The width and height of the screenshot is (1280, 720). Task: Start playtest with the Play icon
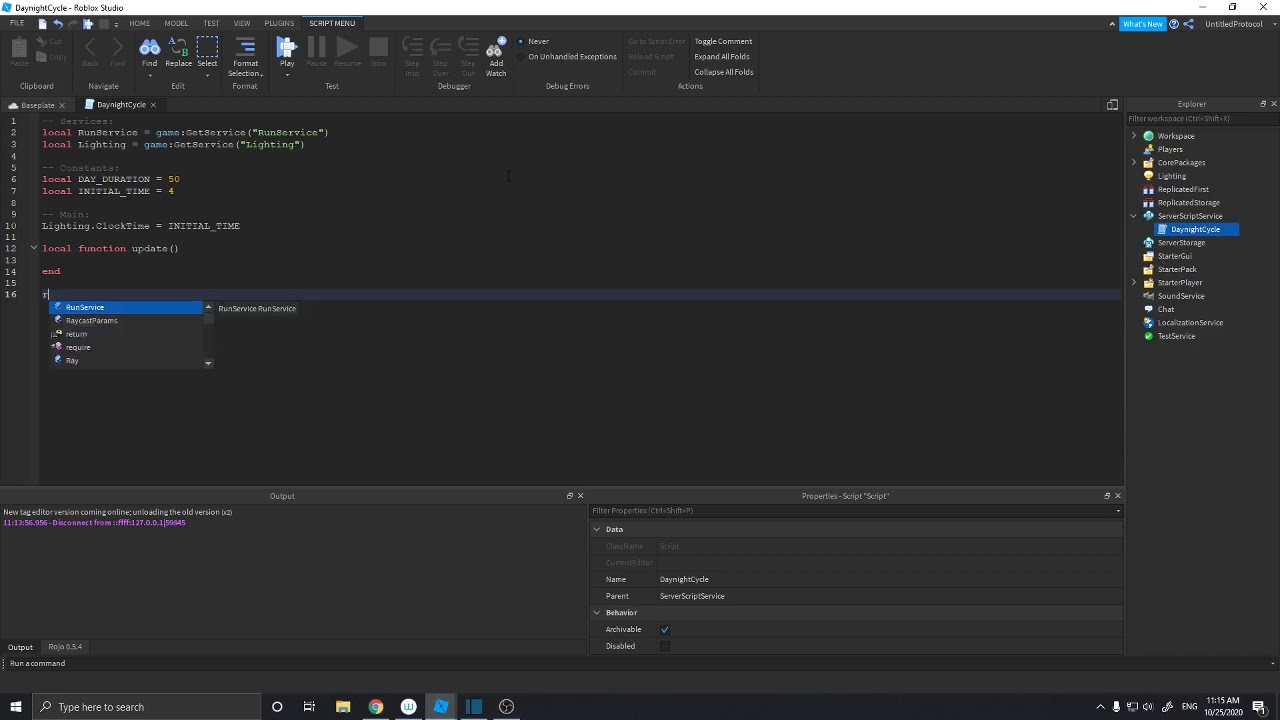(287, 47)
